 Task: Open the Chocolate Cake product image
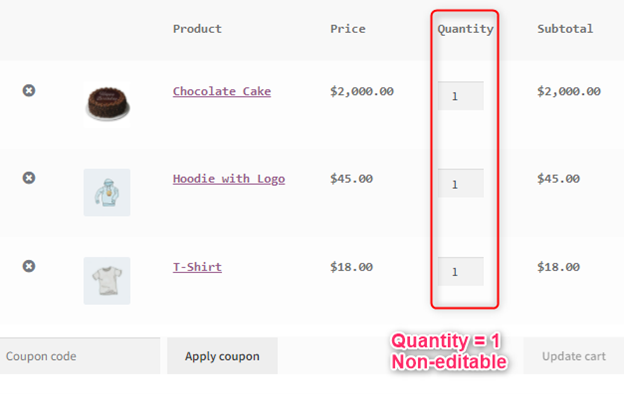107,104
